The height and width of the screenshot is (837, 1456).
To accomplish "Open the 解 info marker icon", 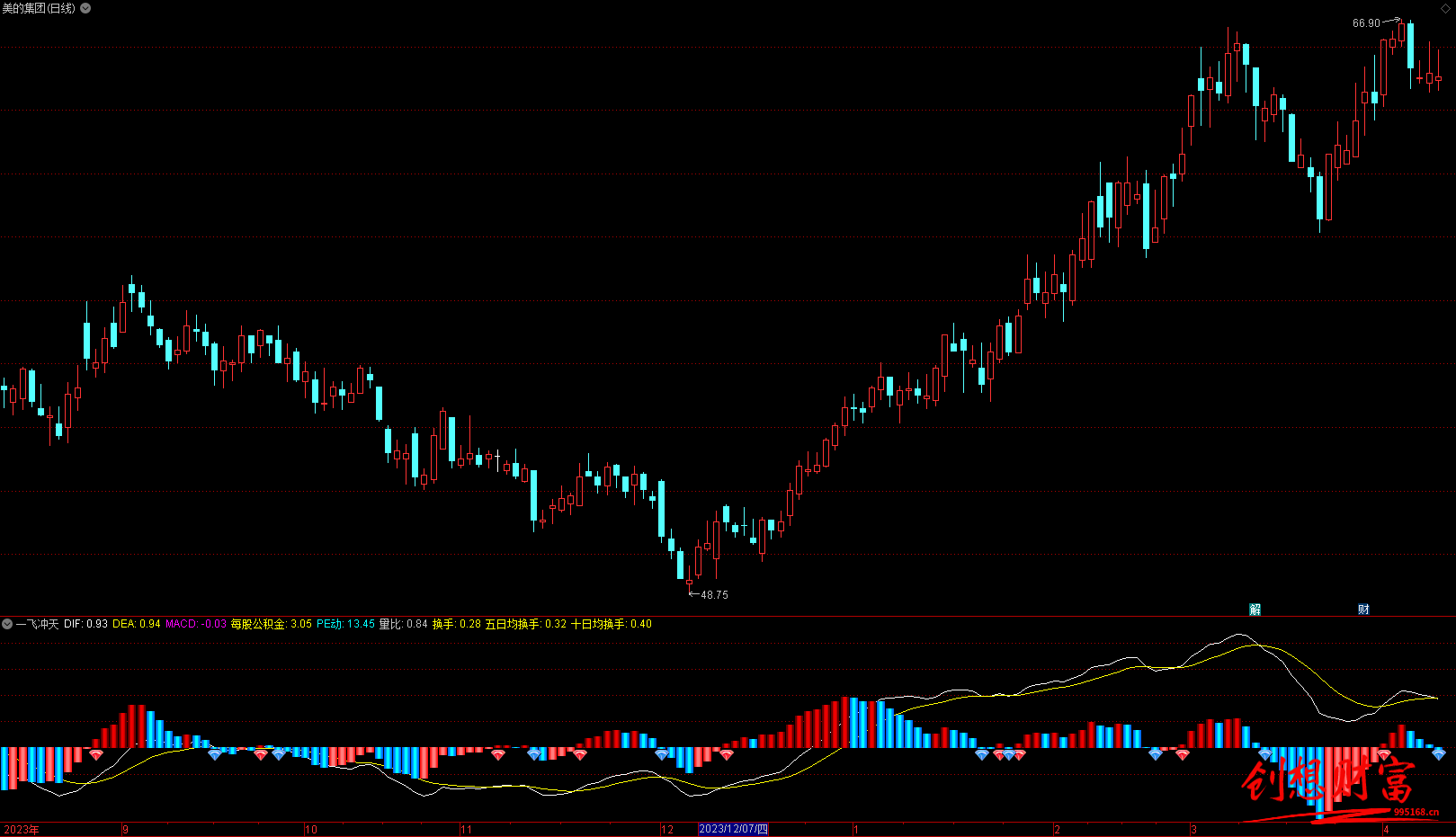I will click(x=1255, y=610).
